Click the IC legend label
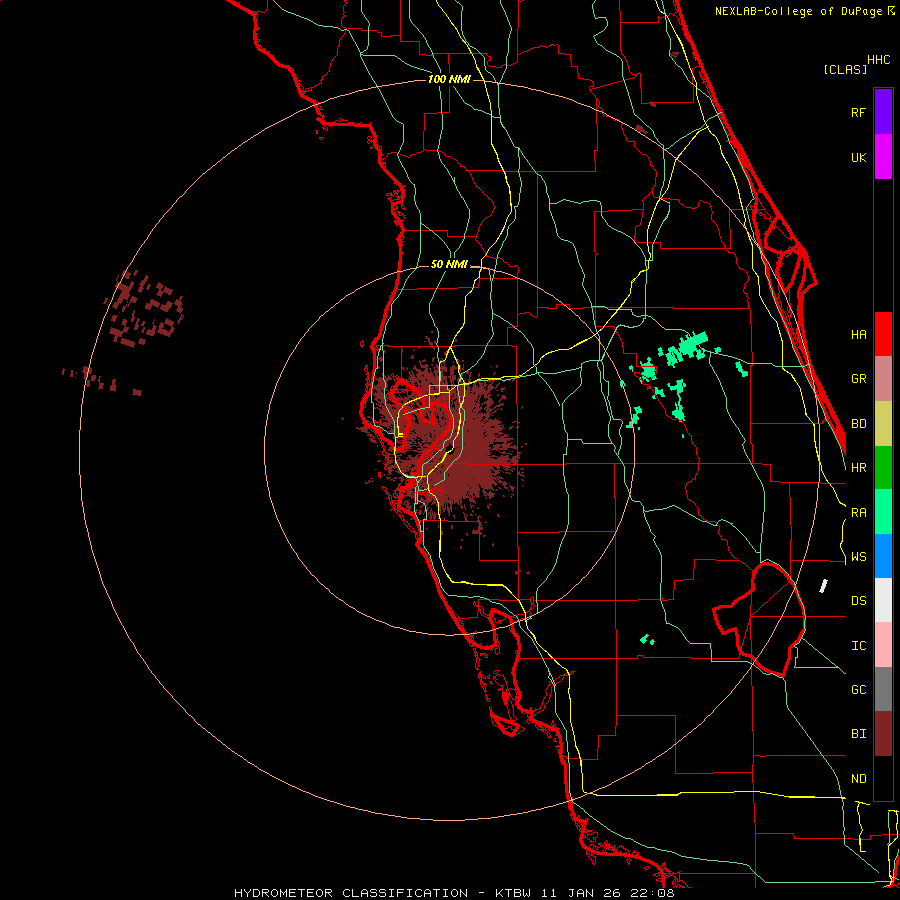 pyautogui.click(x=858, y=646)
